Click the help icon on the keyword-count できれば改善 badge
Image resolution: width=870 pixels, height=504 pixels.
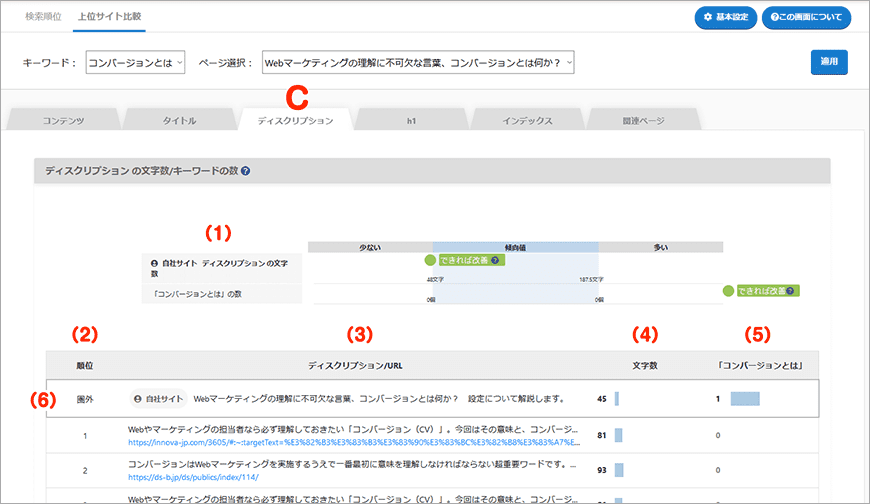791,291
